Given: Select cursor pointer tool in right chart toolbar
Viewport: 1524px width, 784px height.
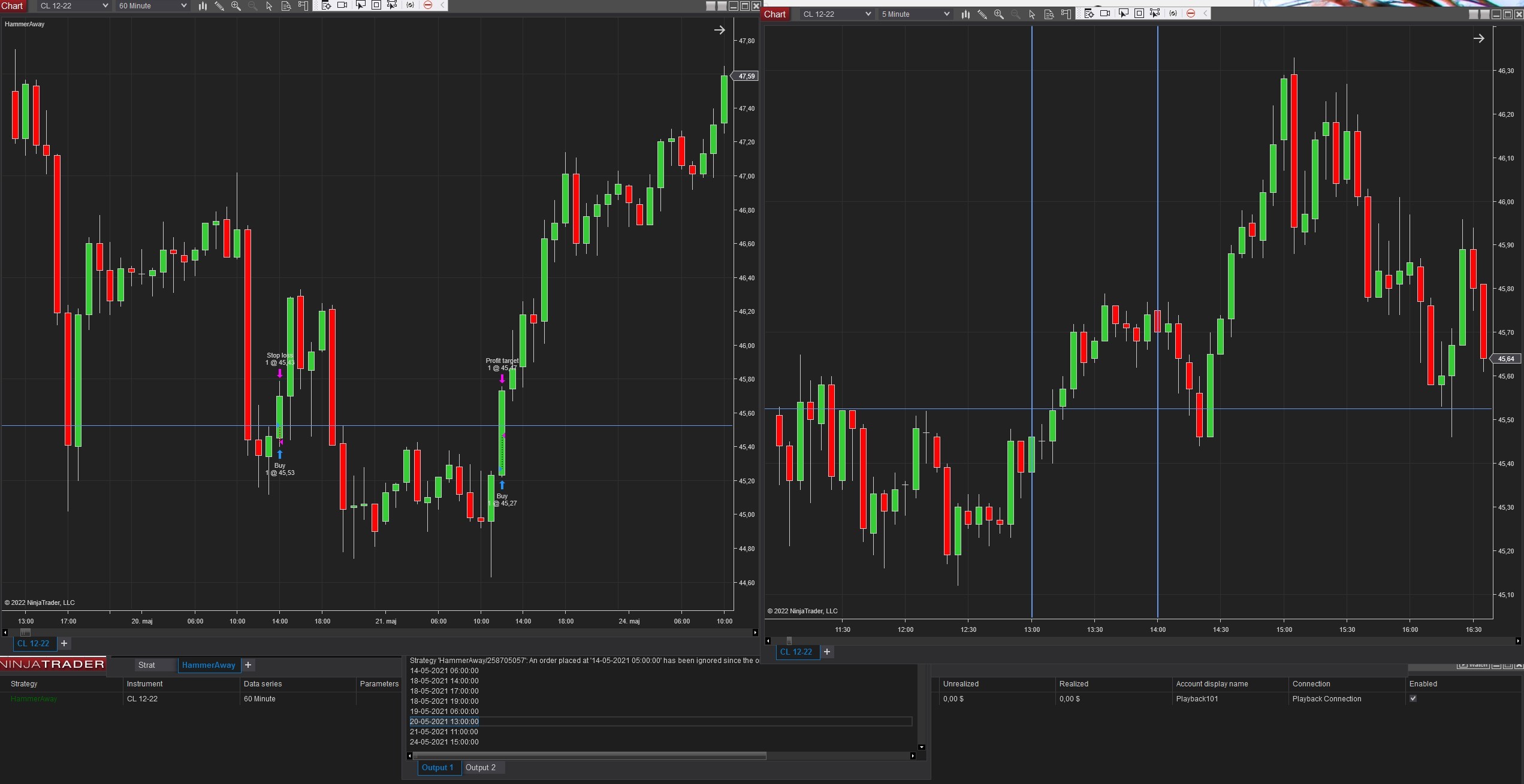Looking at the screenshot, I should tap(1032, 14).
